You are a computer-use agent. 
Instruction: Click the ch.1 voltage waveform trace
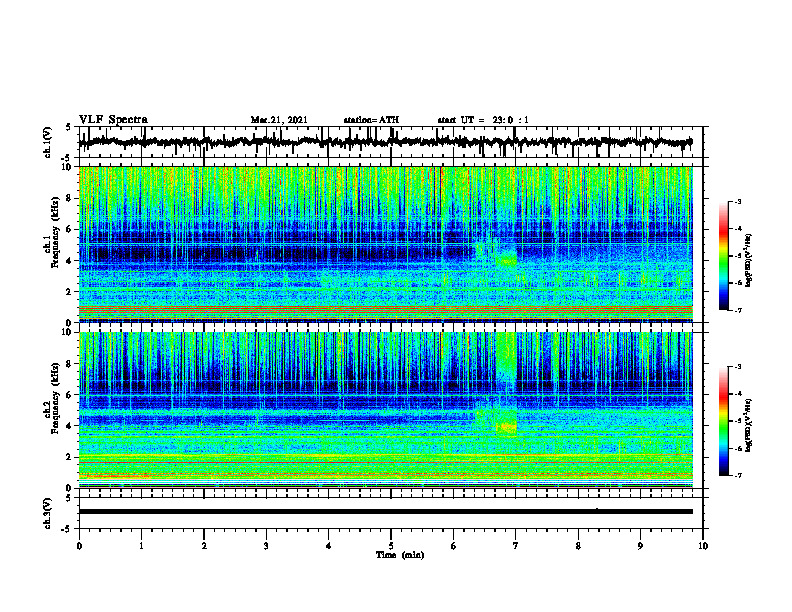385,142
